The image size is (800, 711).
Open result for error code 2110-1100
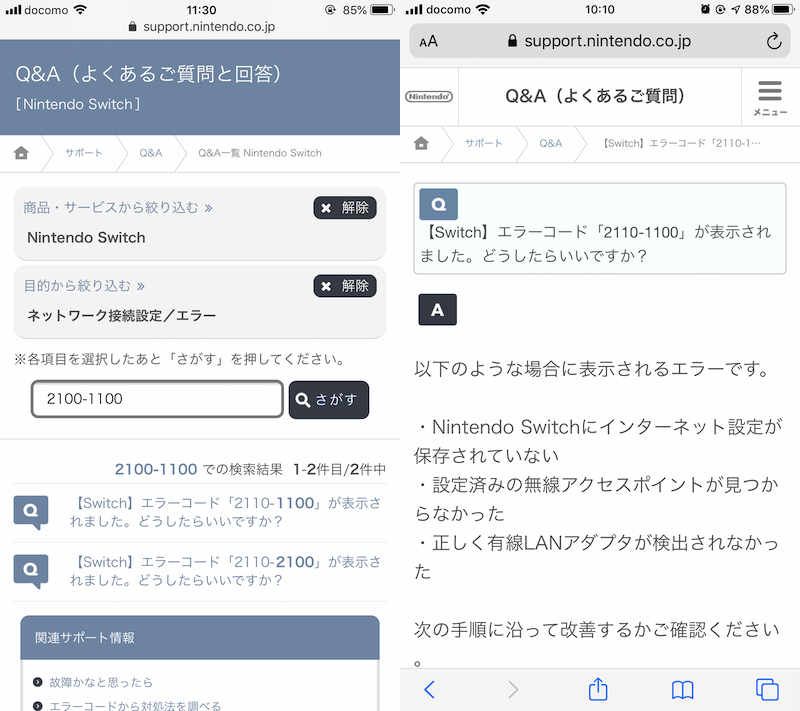coord(213,513)
